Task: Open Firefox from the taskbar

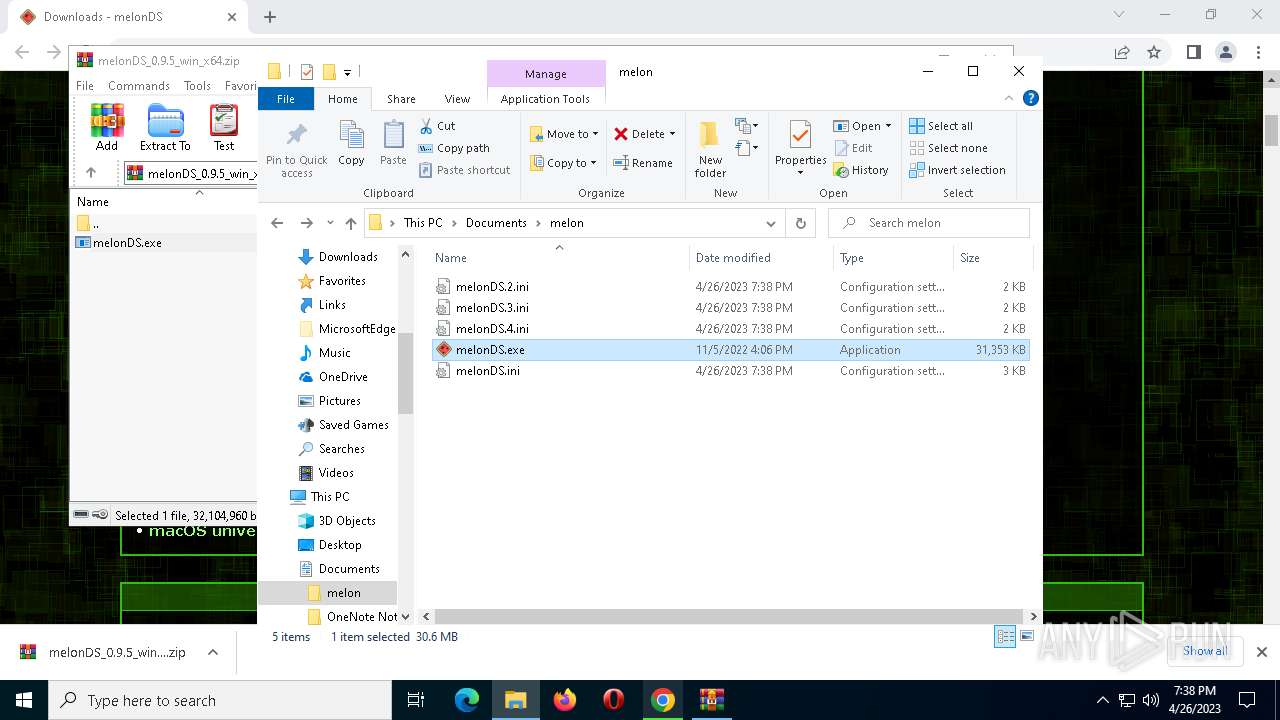Action: (x=565, y=700)
